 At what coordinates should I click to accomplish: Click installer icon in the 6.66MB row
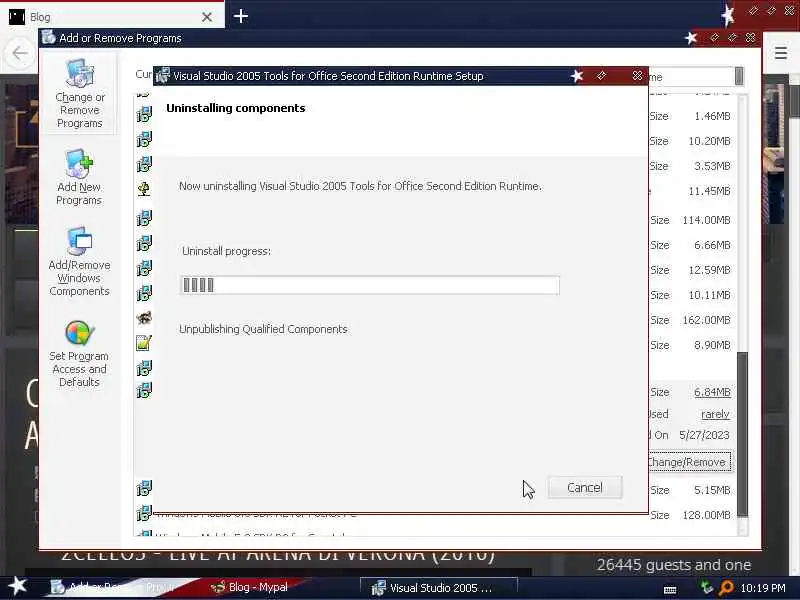(144, 243)
